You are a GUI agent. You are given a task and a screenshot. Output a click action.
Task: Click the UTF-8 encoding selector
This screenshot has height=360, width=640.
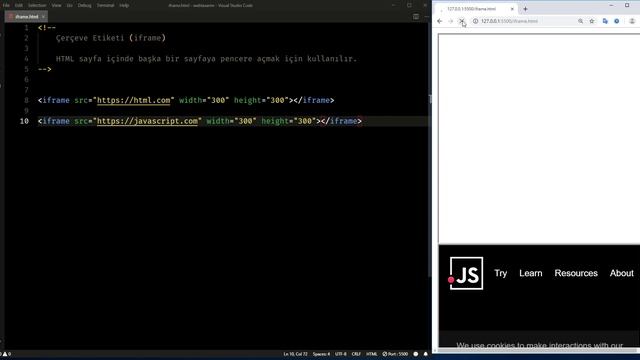pos(340,354)
